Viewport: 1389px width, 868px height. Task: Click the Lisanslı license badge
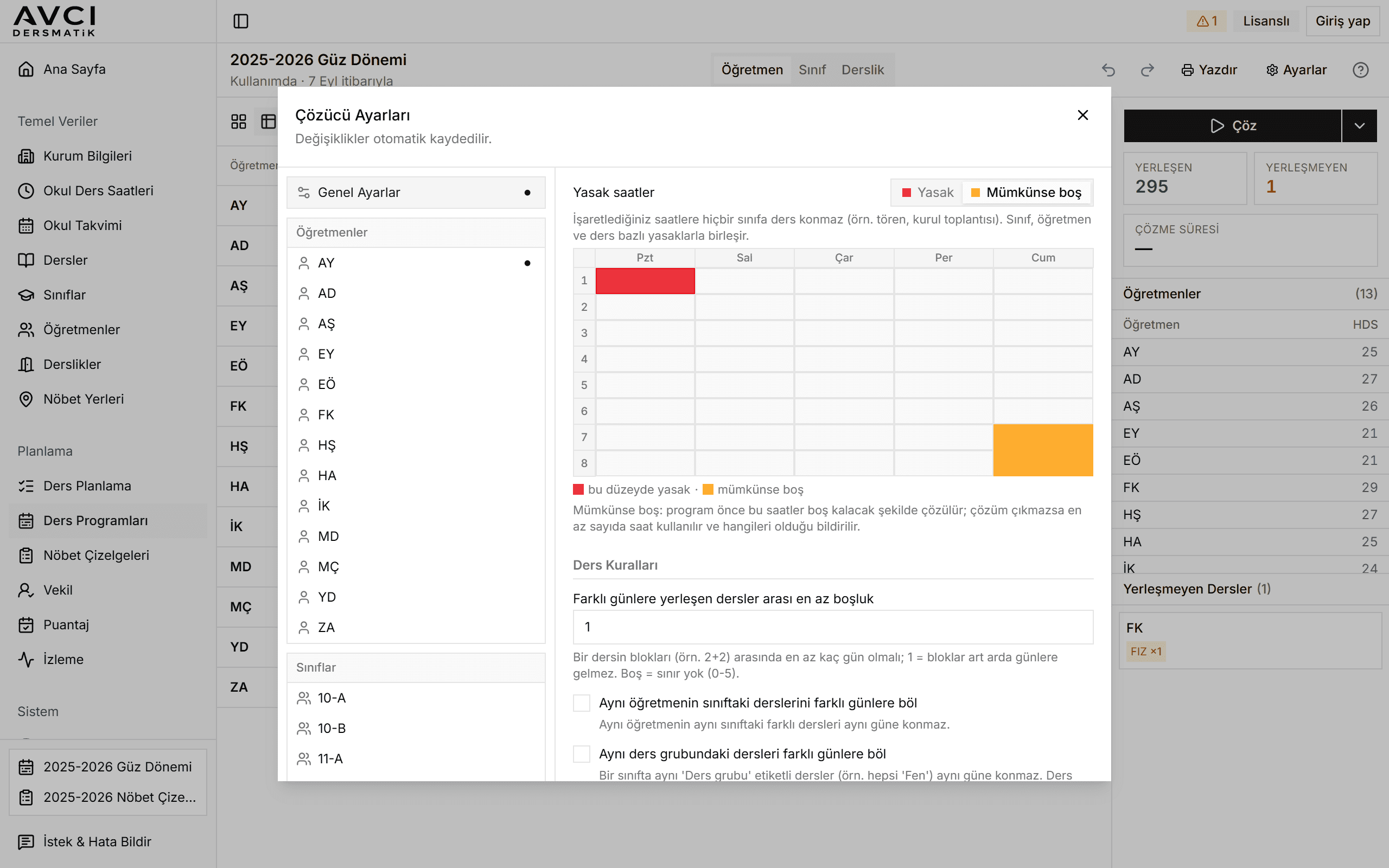(x=1266, y=21)
